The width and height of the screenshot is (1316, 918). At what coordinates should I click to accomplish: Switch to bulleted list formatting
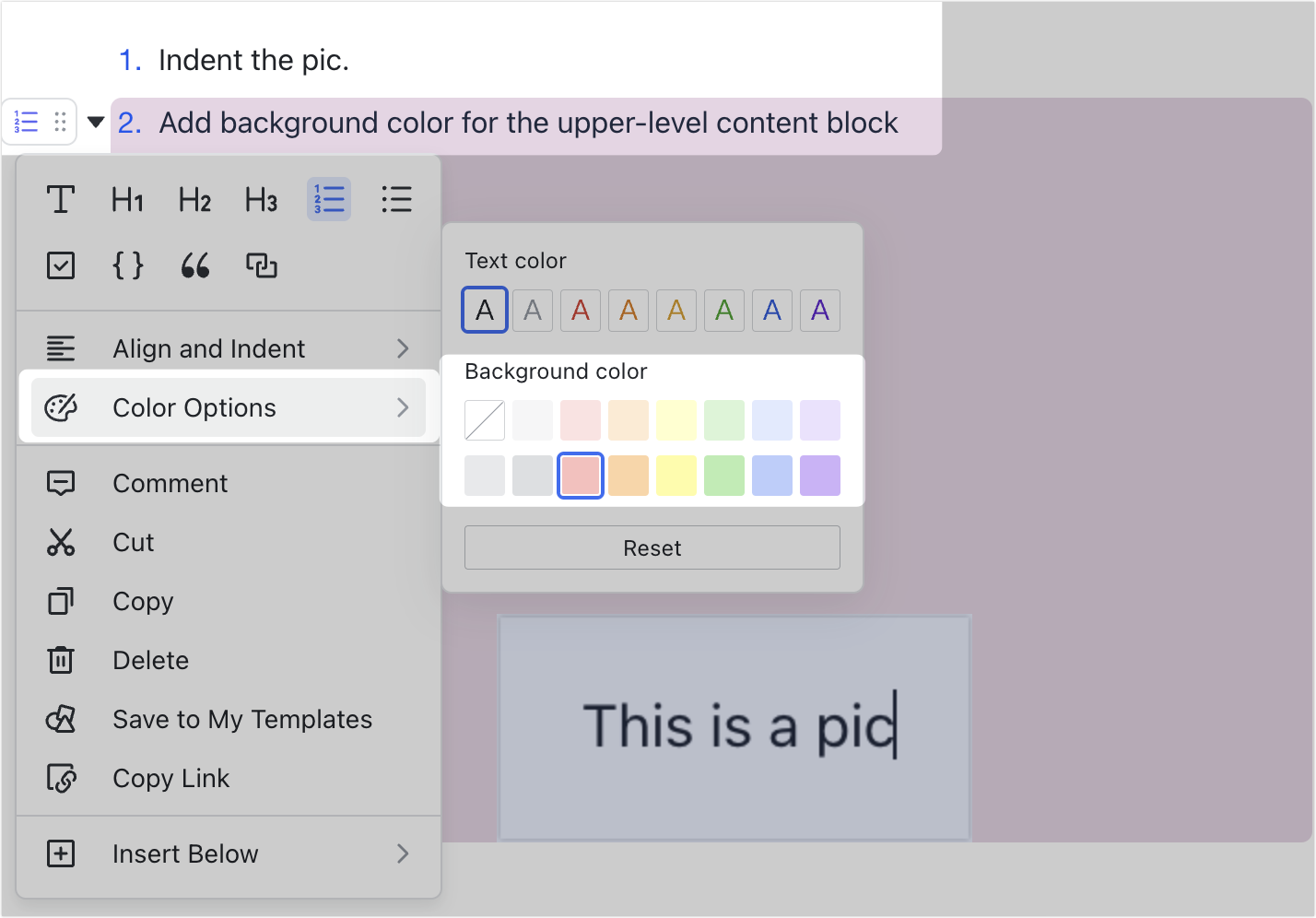pos(396,198)
